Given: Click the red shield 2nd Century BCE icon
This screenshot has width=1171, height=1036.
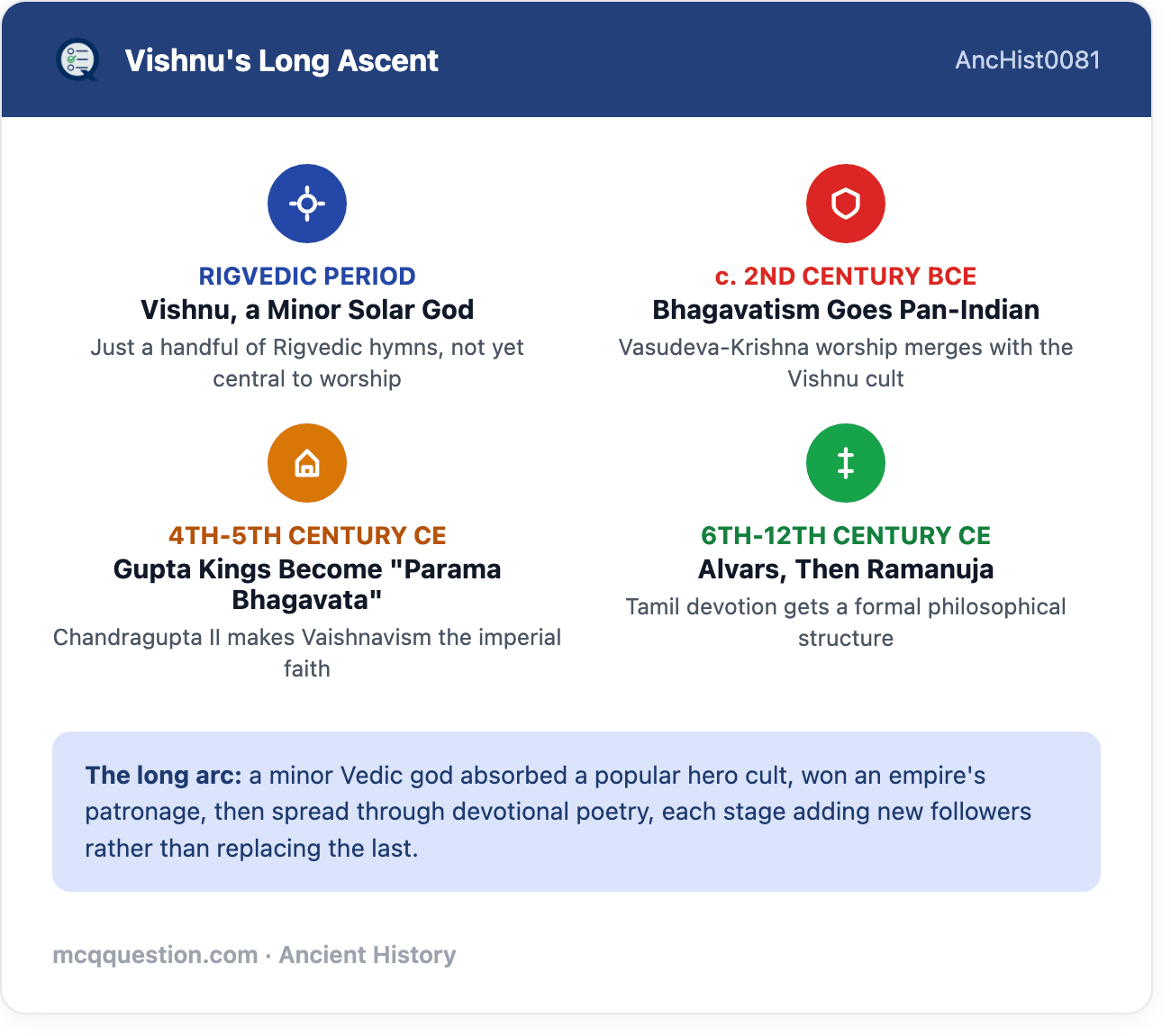Looking at the screenshot, I should [x=846, y=204].
